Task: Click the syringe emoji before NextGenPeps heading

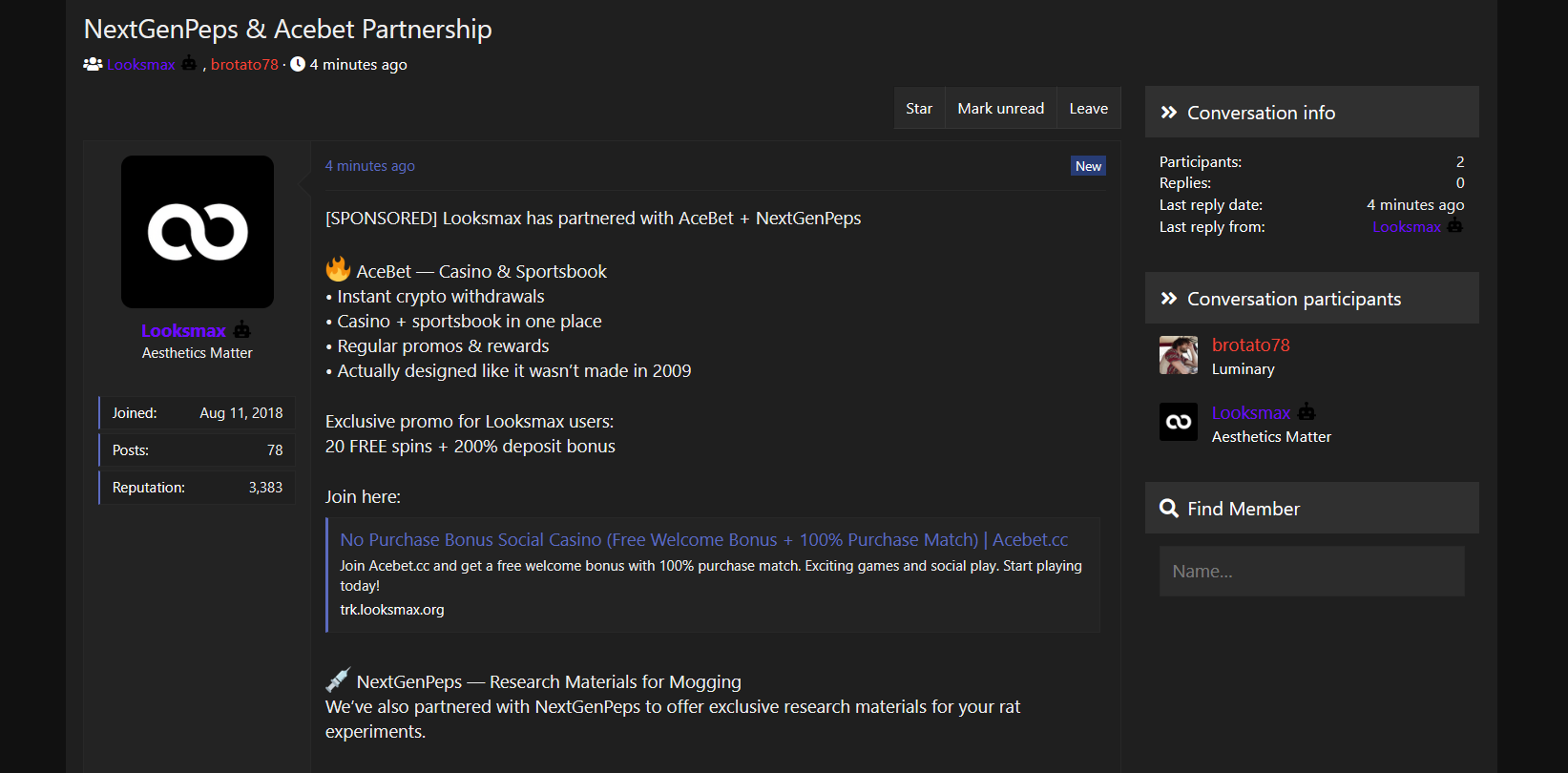Action: 338,679
